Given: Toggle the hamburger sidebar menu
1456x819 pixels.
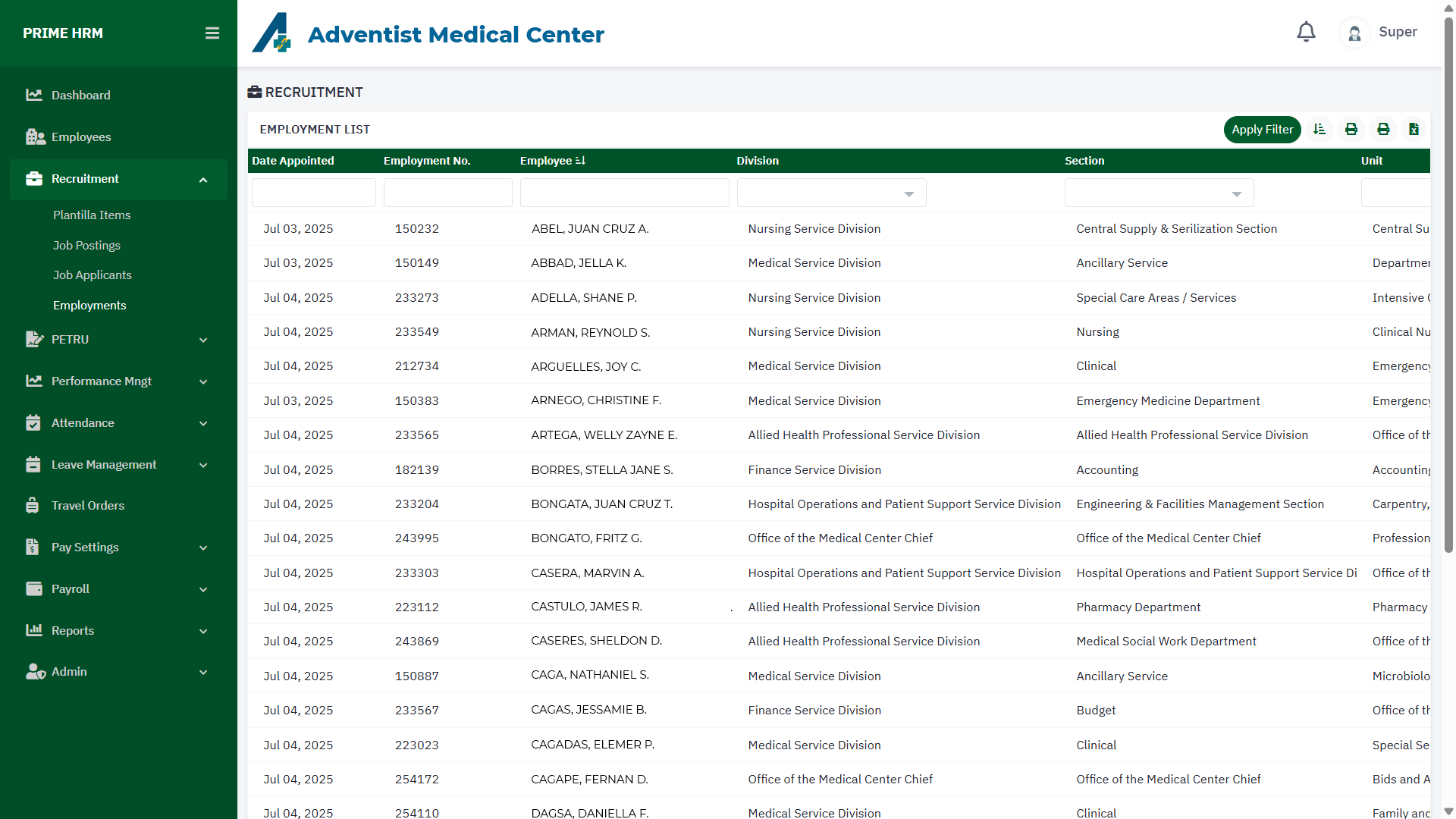Looking at the screenshot, I should pyautogui.click(x=212, y=33).
